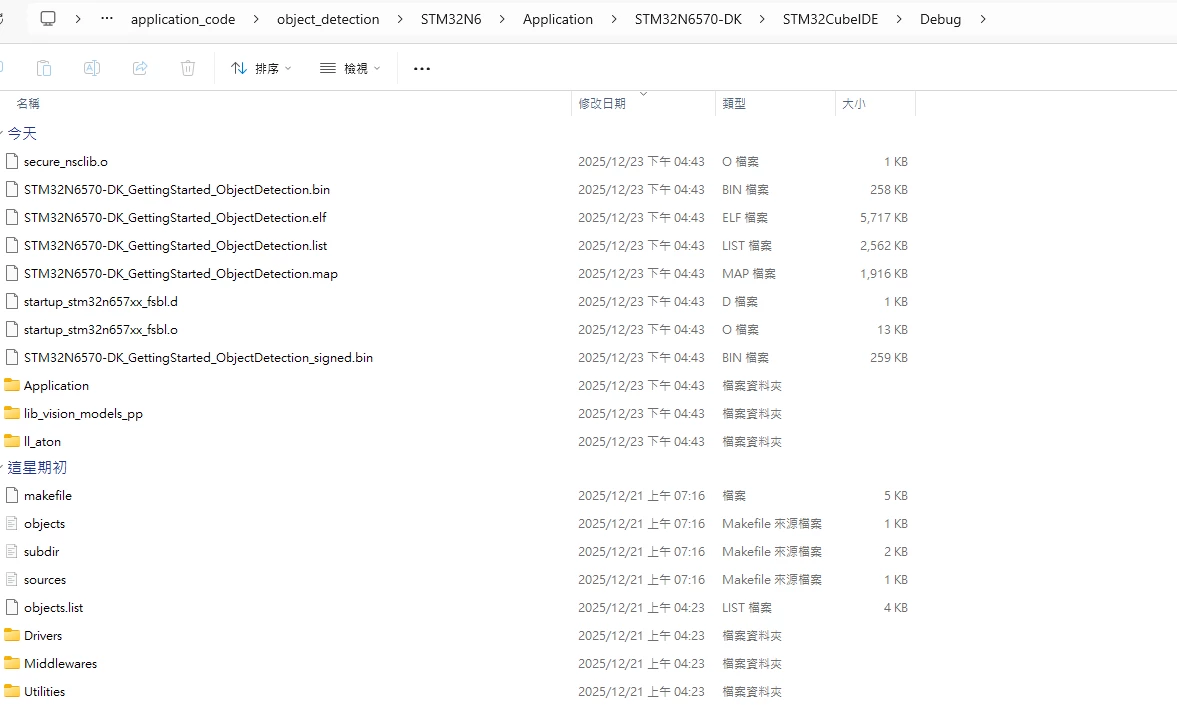
Task: Collapse the 這星期初 group header
Action: coord(36,468)
